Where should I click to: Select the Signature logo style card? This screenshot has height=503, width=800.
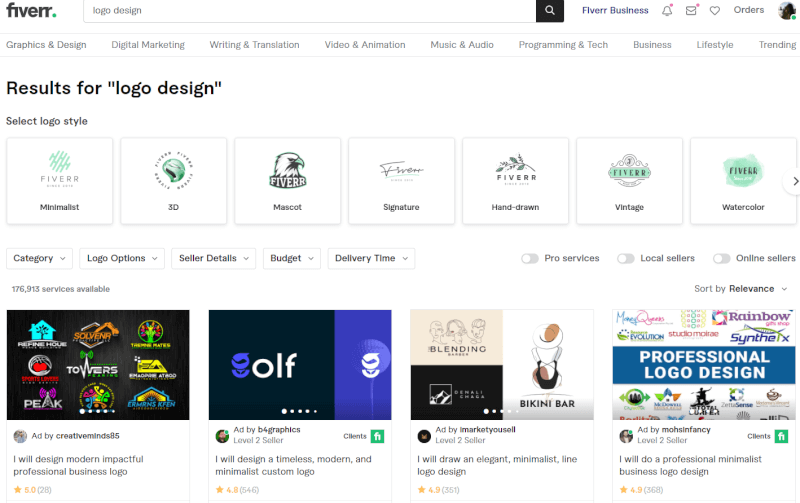402,181
